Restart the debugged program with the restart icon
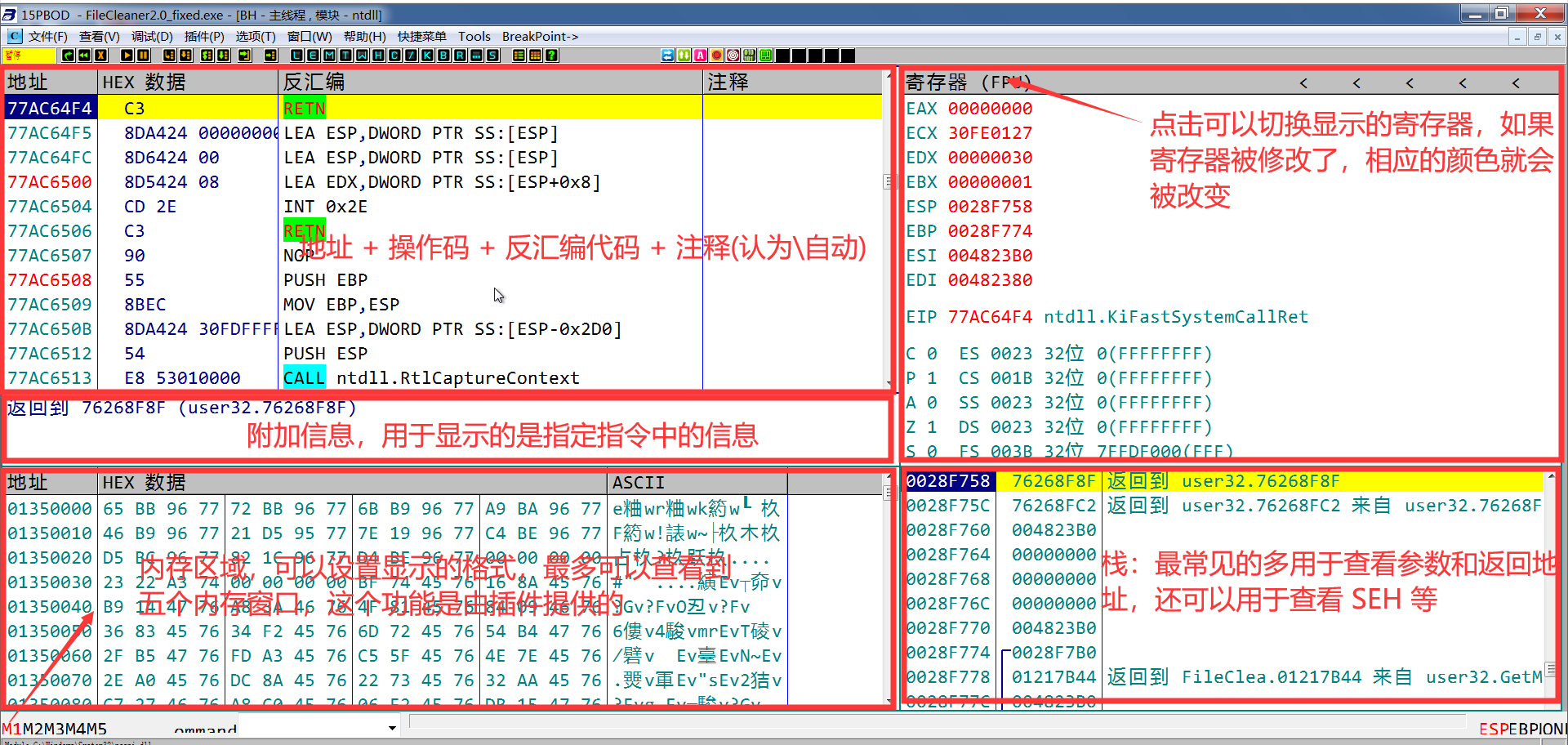This screenshot has height=745, width=1568. (68, 56)
